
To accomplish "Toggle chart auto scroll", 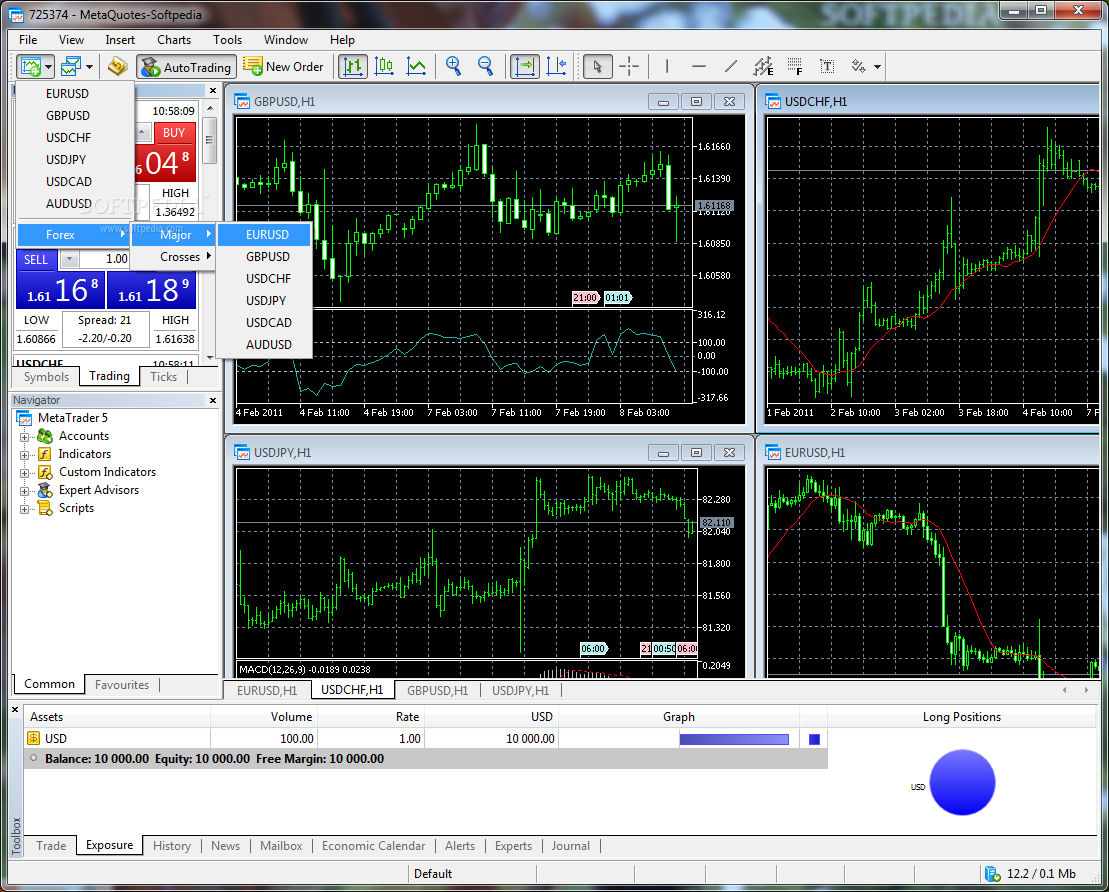I will coord(525,66).
